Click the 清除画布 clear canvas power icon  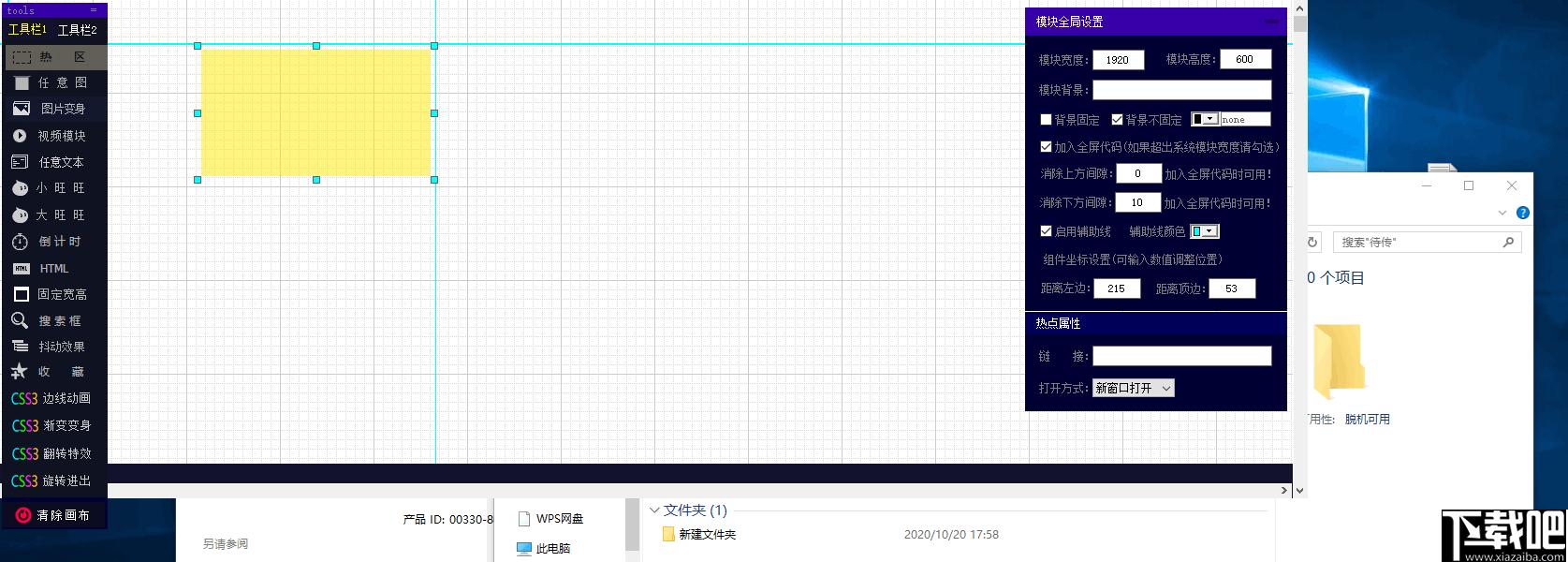pyautogui.click(x=22, y=515)
